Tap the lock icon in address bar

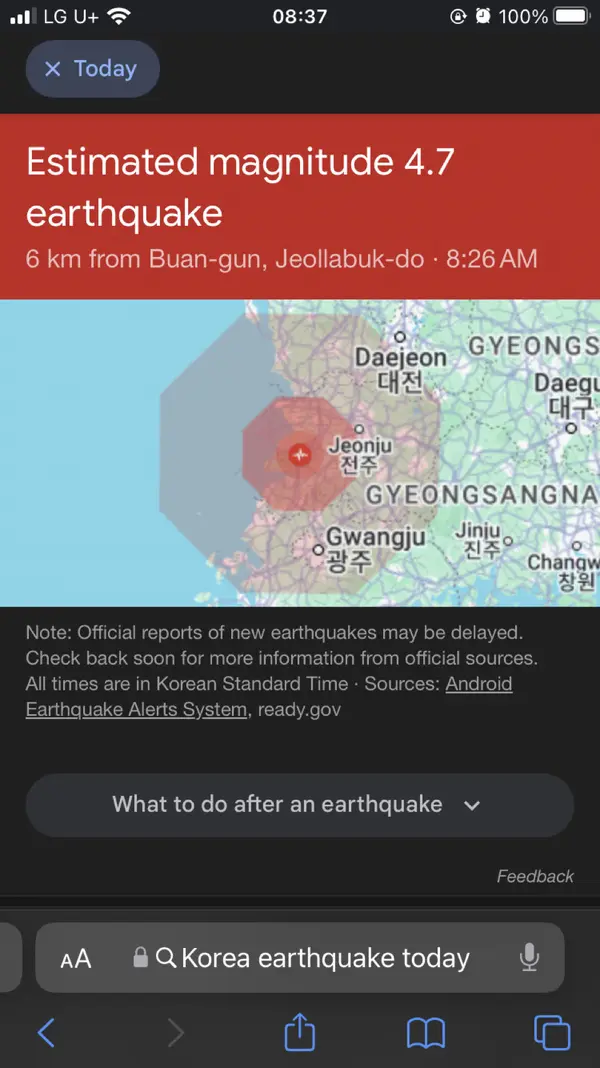(140, 957)
